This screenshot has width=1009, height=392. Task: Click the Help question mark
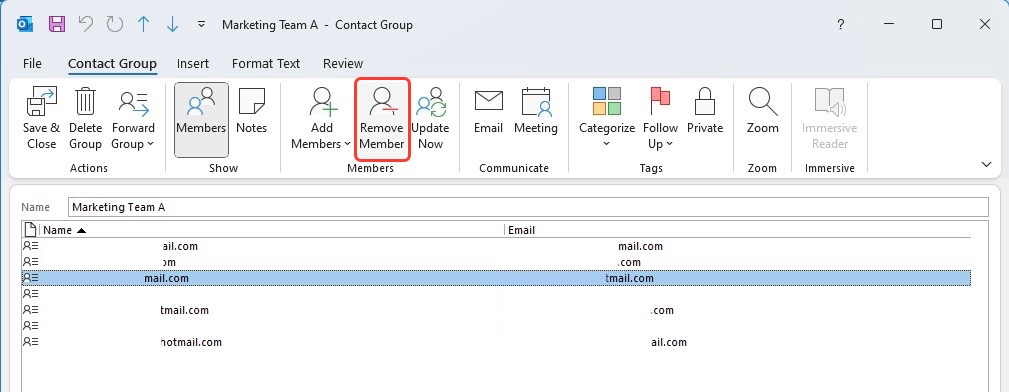tap(840, 24)
